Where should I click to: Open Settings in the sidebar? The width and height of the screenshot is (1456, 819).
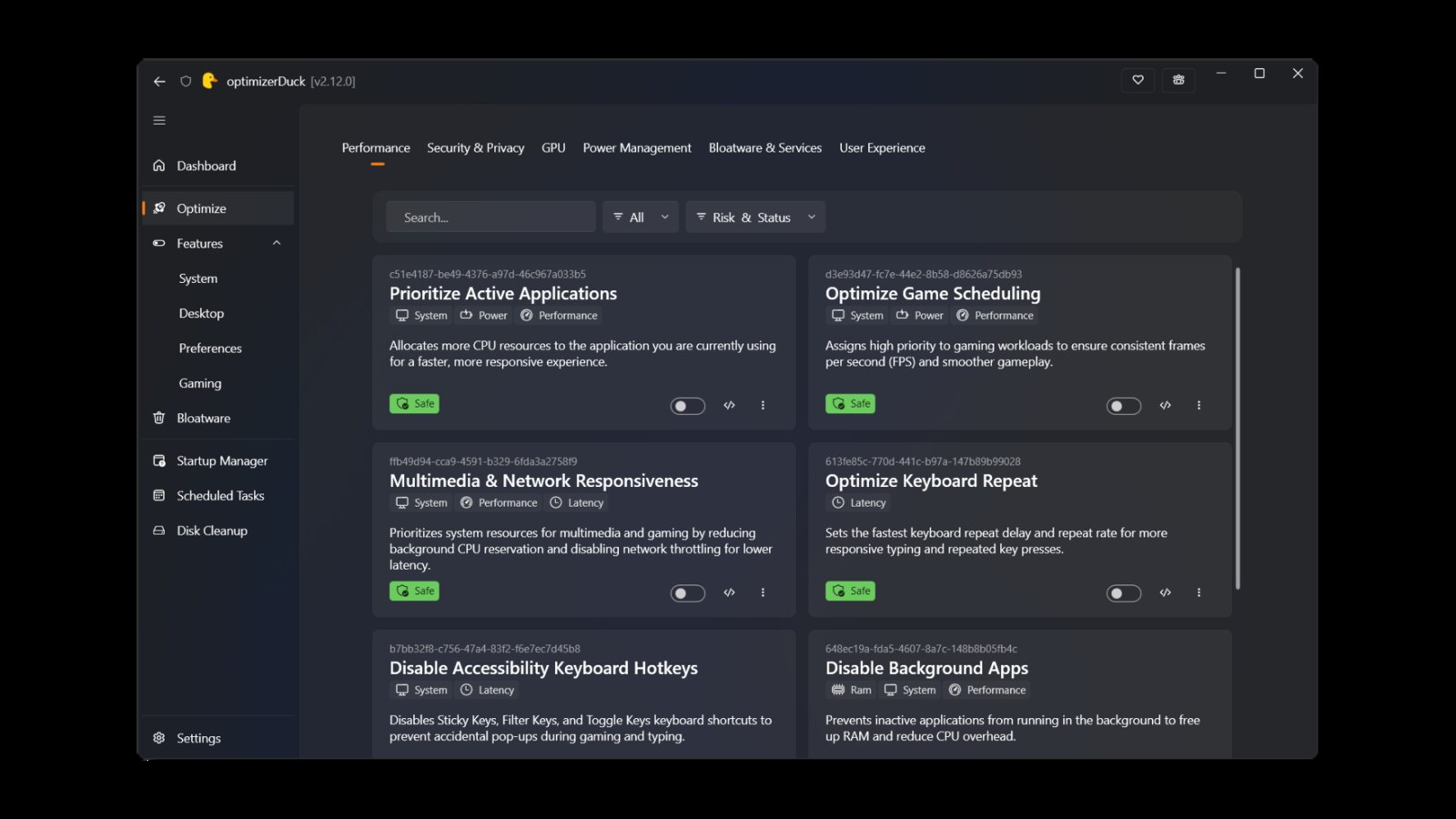[218, 738]
